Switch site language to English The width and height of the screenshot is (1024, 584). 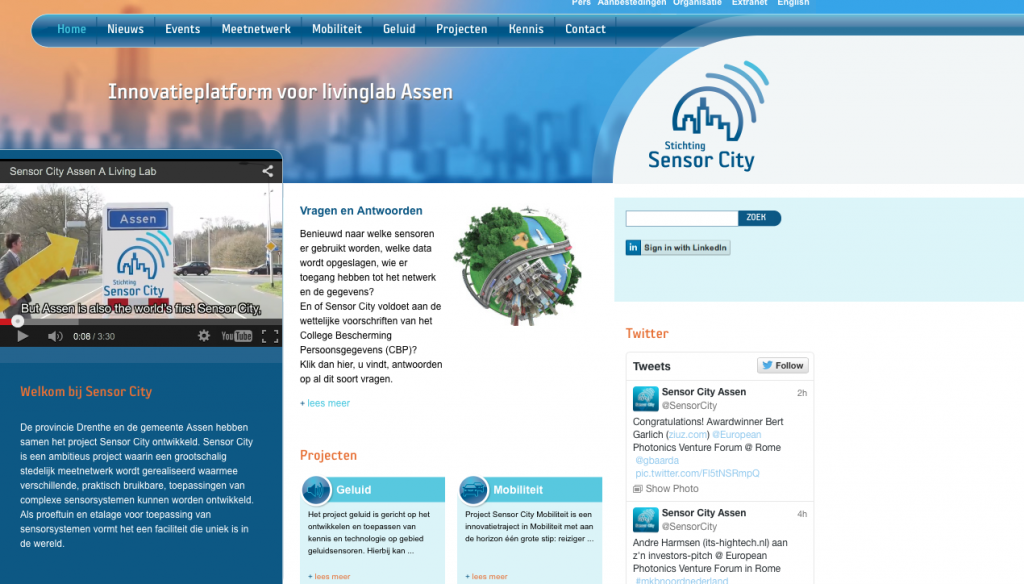pos(793,3)
